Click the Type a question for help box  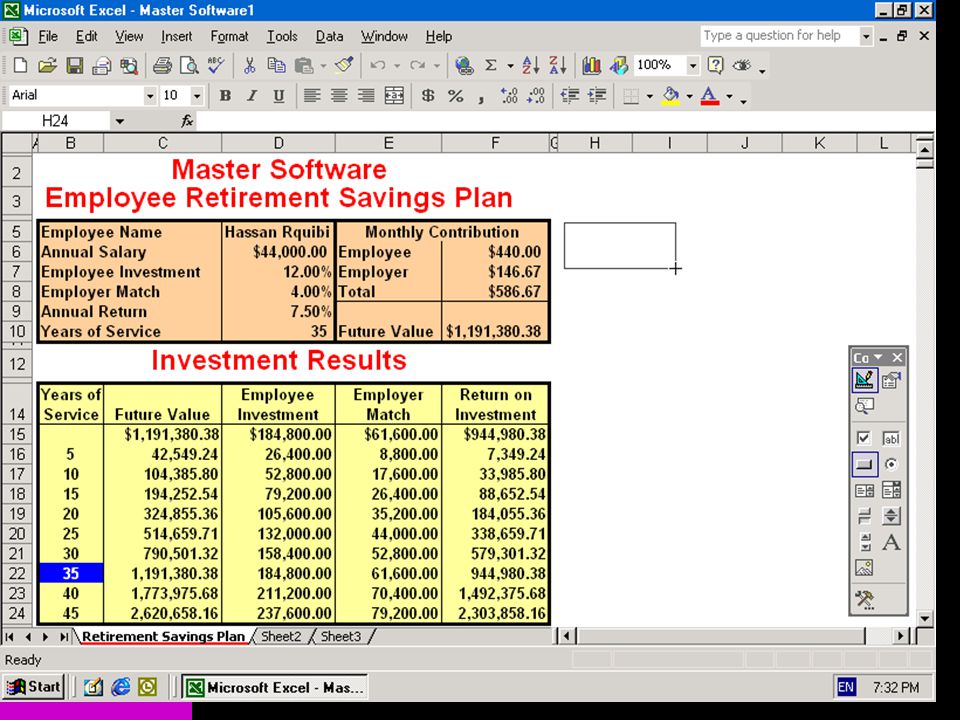tap(779, 36)
